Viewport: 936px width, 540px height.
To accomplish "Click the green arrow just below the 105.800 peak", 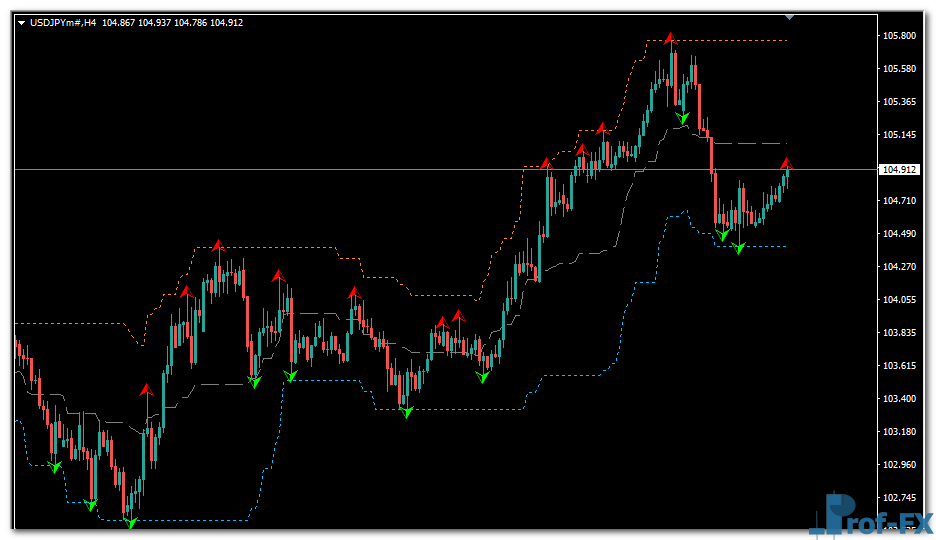I will [682, 118].
